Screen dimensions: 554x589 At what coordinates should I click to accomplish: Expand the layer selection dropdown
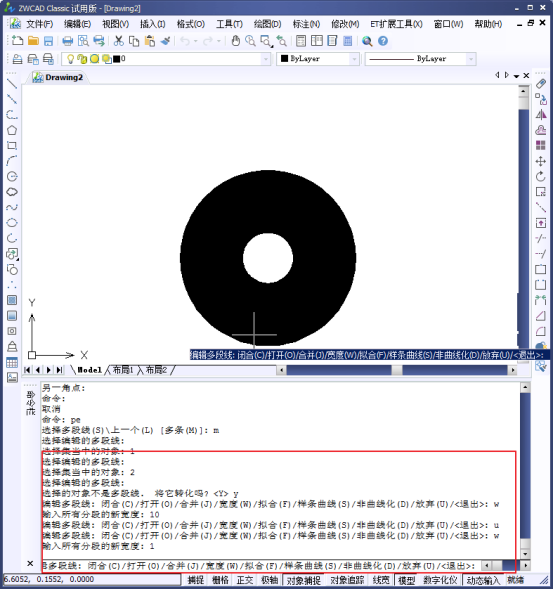266,59
